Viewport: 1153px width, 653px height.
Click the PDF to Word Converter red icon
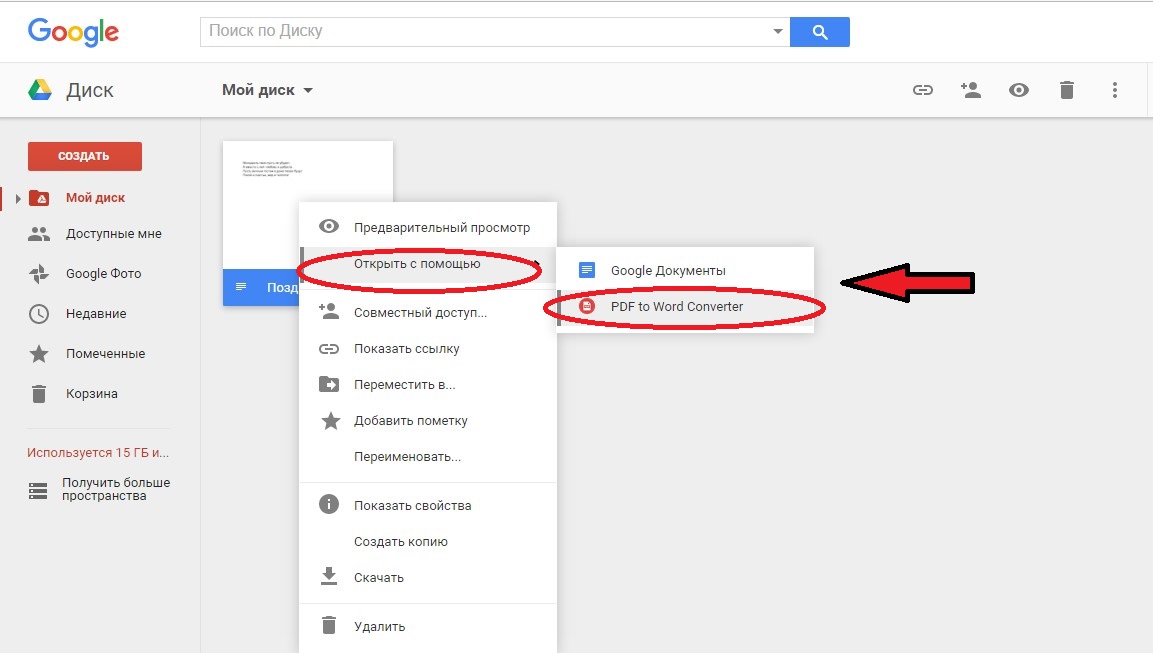coord(587,306)
